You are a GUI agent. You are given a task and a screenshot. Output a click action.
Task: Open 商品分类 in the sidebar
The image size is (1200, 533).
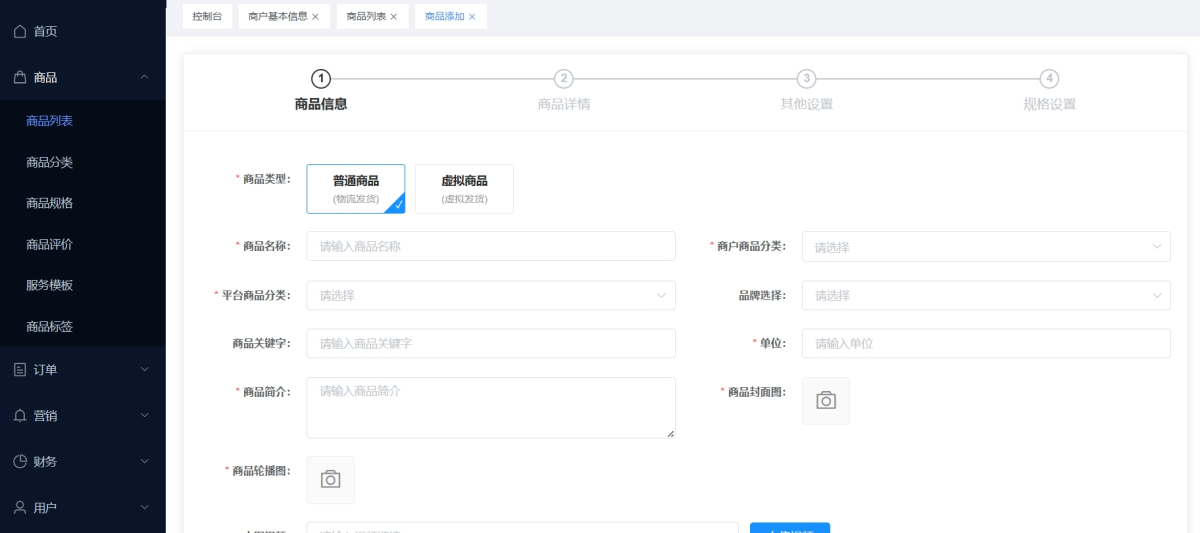pyautogui.click(x=50, y=162)
